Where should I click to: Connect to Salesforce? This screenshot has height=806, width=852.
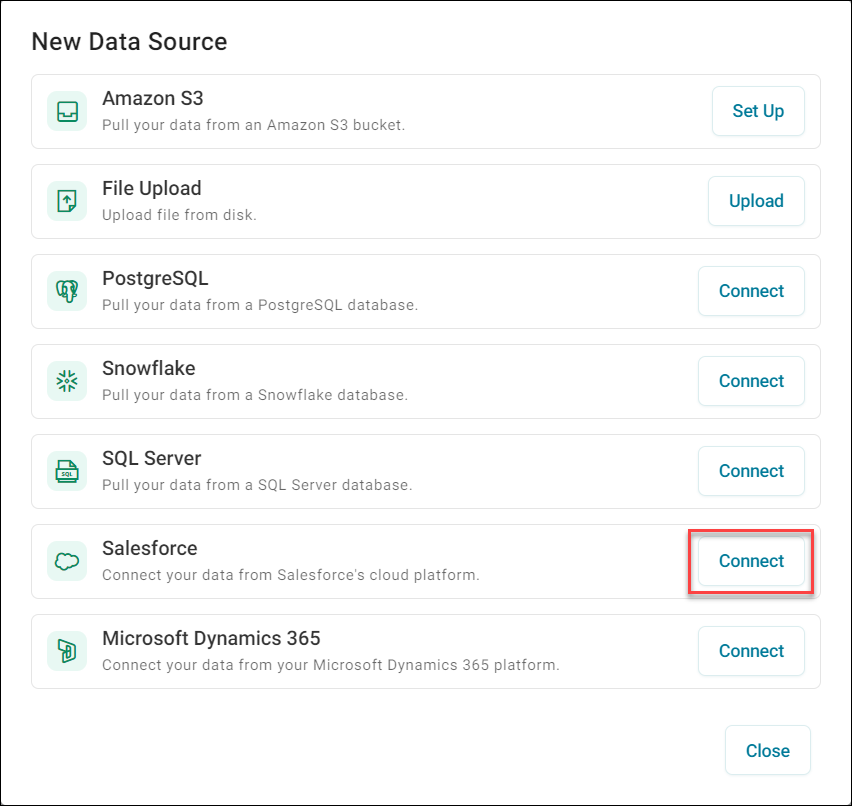751,561
